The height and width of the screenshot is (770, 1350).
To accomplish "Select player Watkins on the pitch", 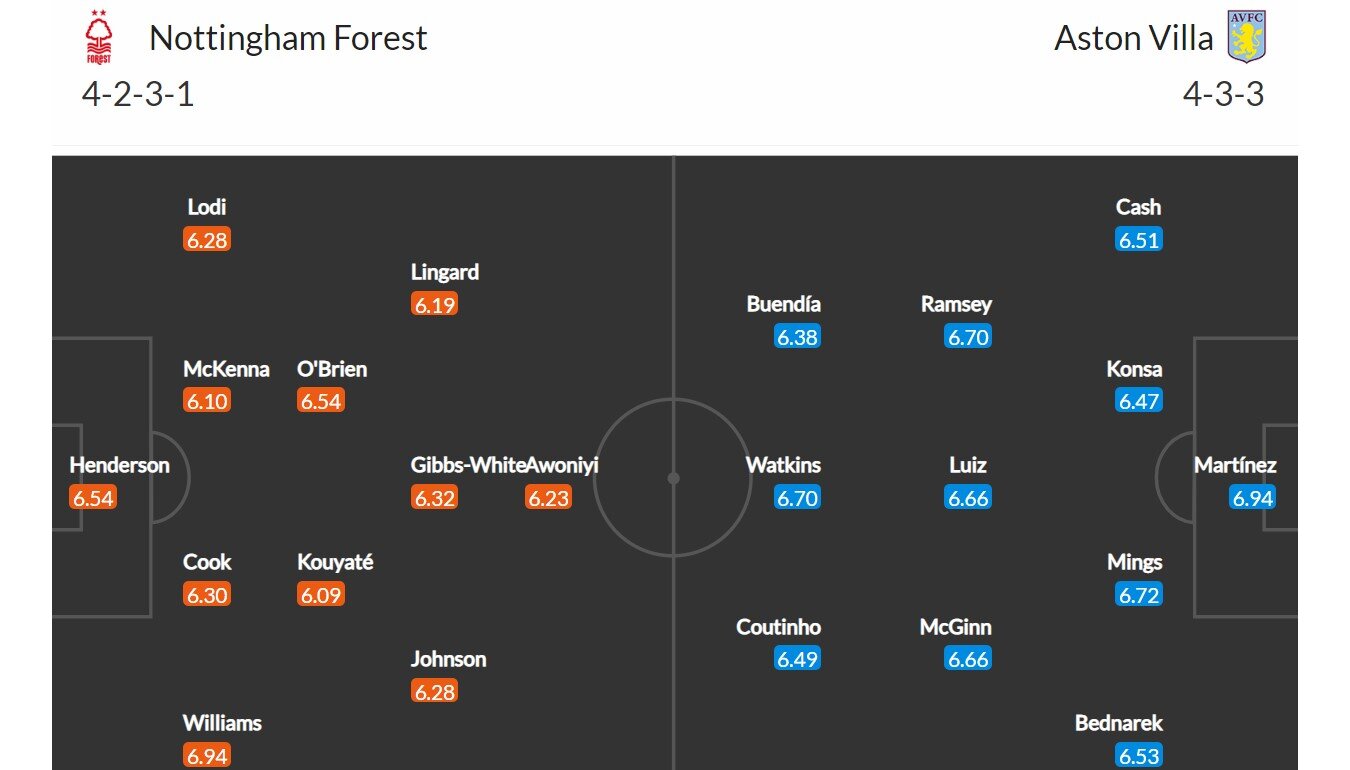I will coord(783,465).
